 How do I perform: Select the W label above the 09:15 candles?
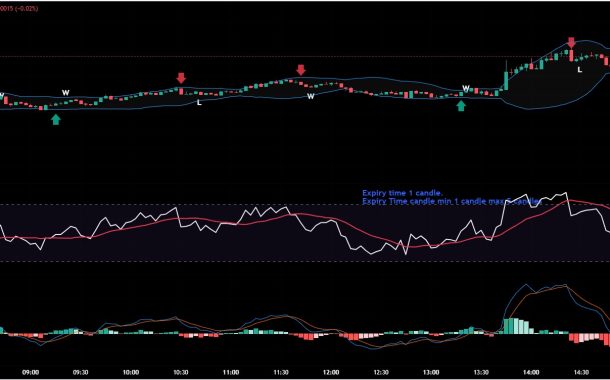66,93
